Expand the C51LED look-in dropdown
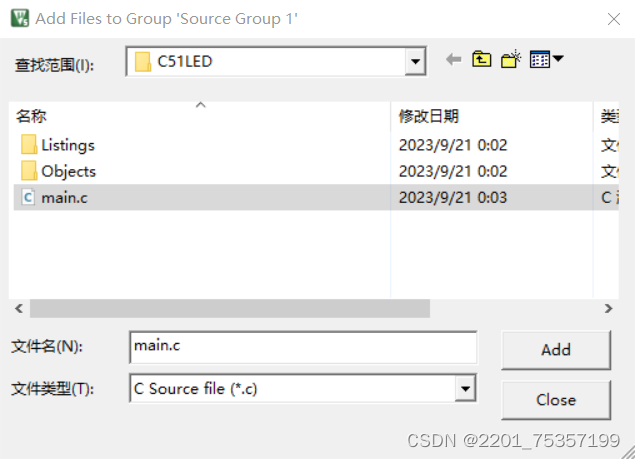 click(415, 62)
